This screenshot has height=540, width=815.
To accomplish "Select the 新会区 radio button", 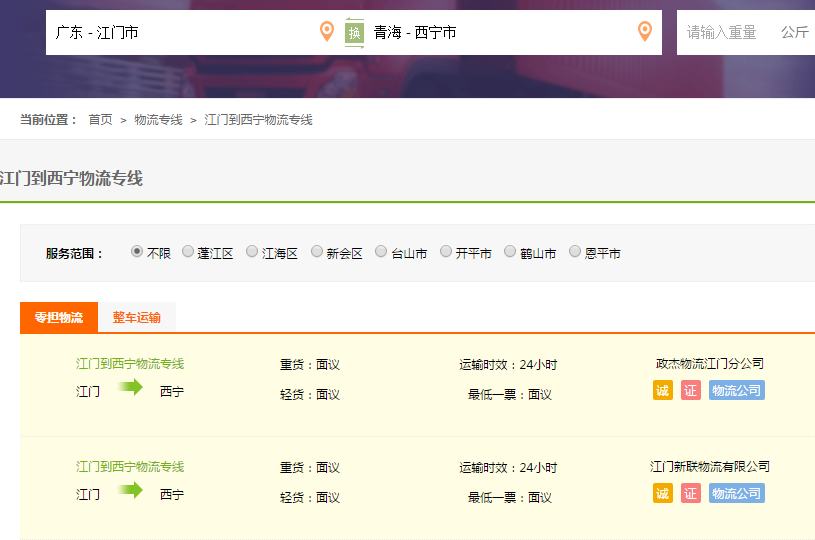I will point(317,252).
